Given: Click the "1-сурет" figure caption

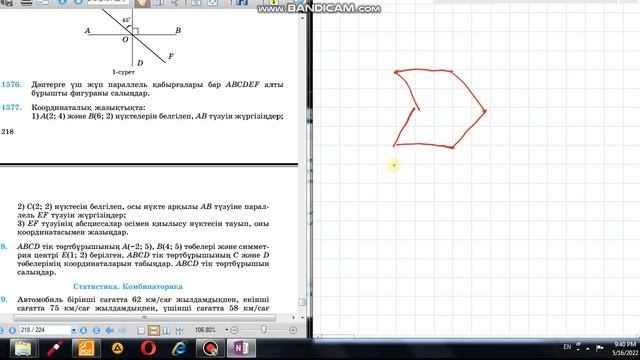Looking at the screenshot, I should 123,72.
